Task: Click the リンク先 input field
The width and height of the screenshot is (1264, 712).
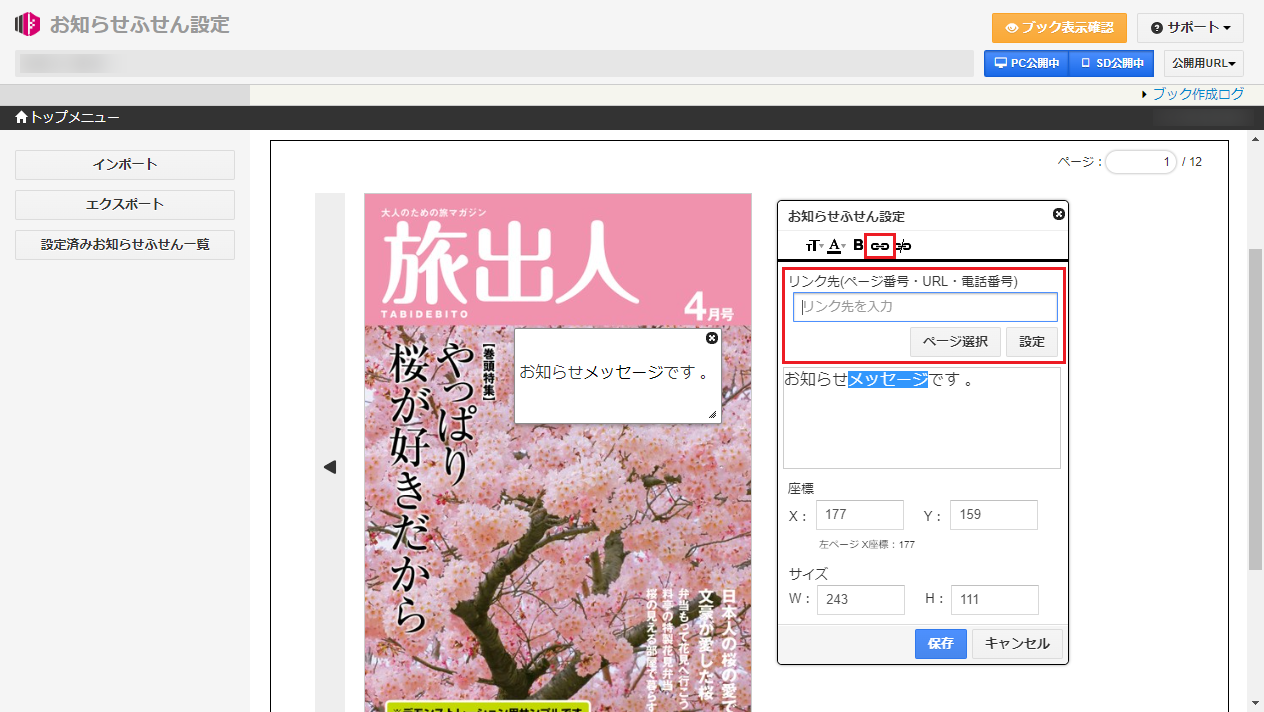Action: coord(925,306)
